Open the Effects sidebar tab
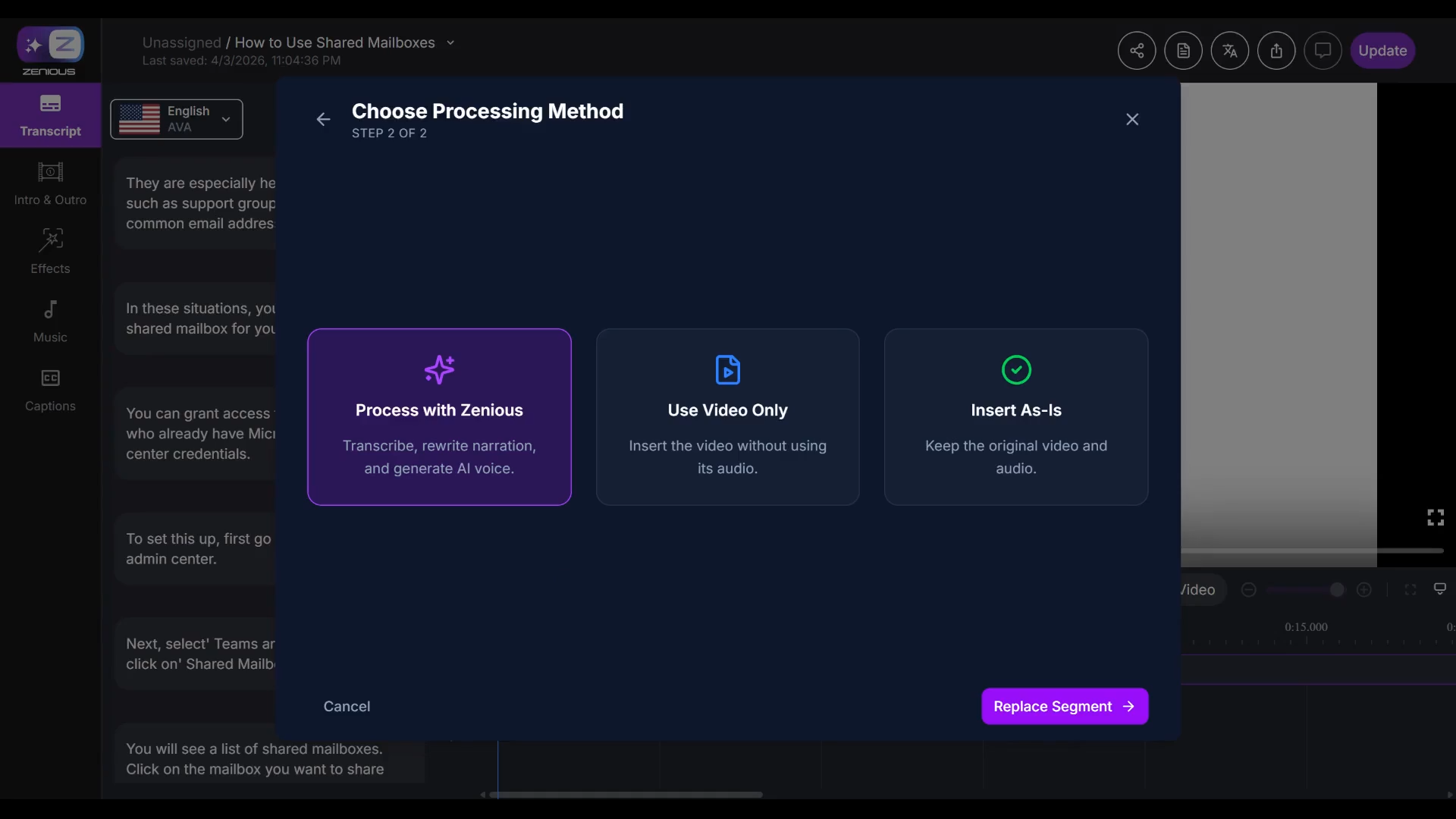 tap(50, 251)
